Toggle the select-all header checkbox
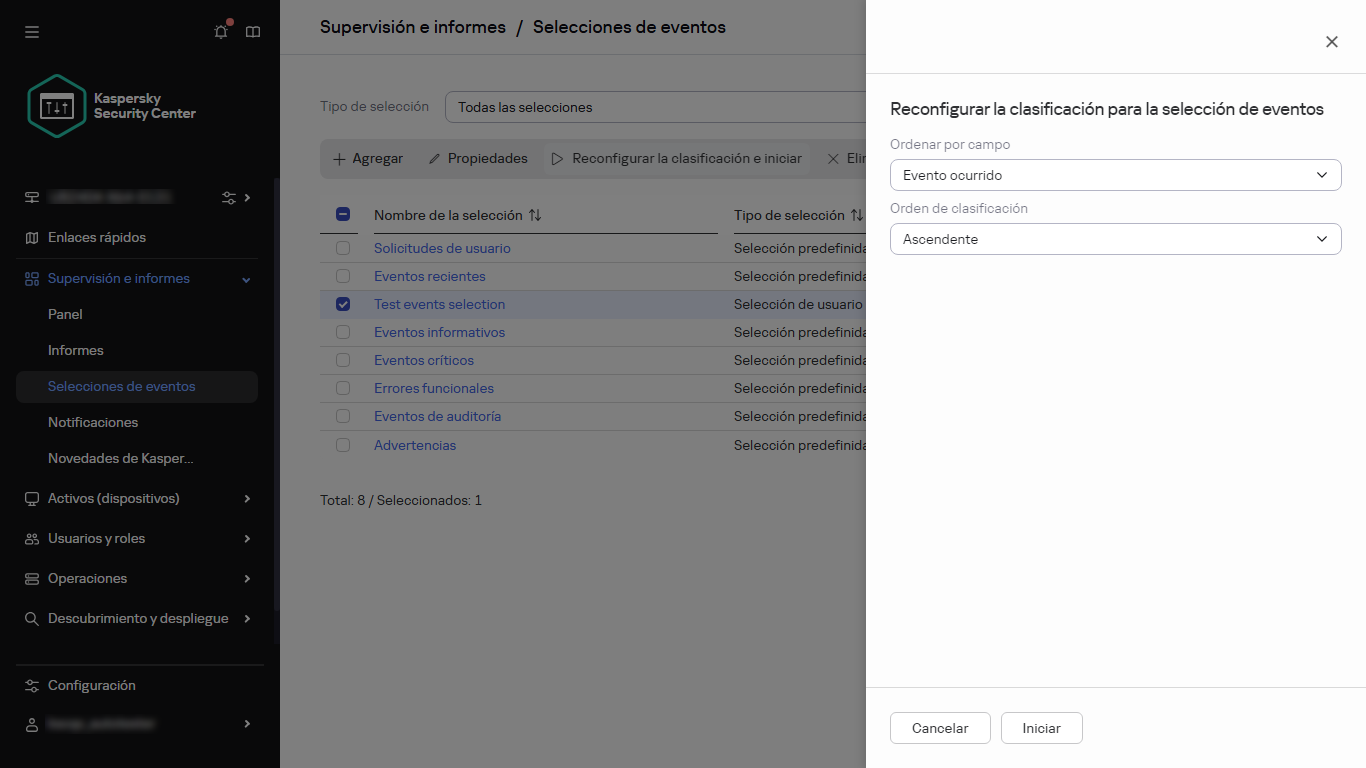Viewport: 1366px width, 768px height. (x=343, y=214)
